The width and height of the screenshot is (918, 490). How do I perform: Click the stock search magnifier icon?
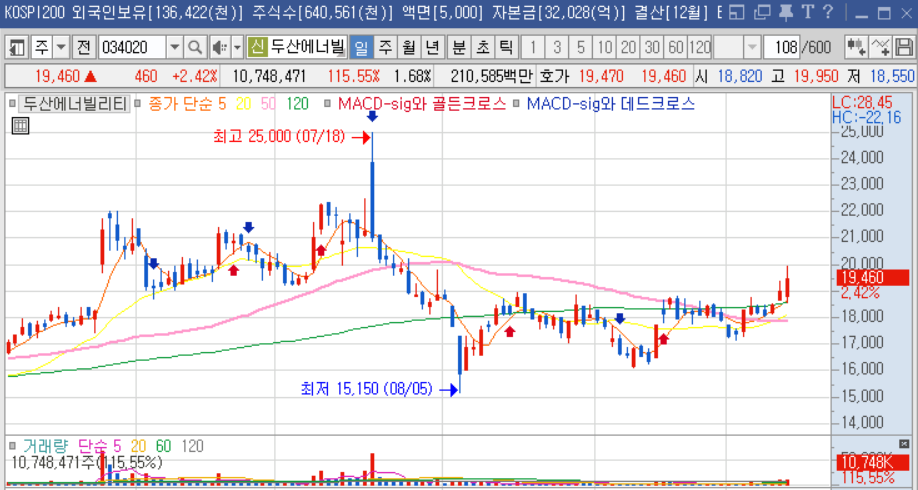coord(195,48)
